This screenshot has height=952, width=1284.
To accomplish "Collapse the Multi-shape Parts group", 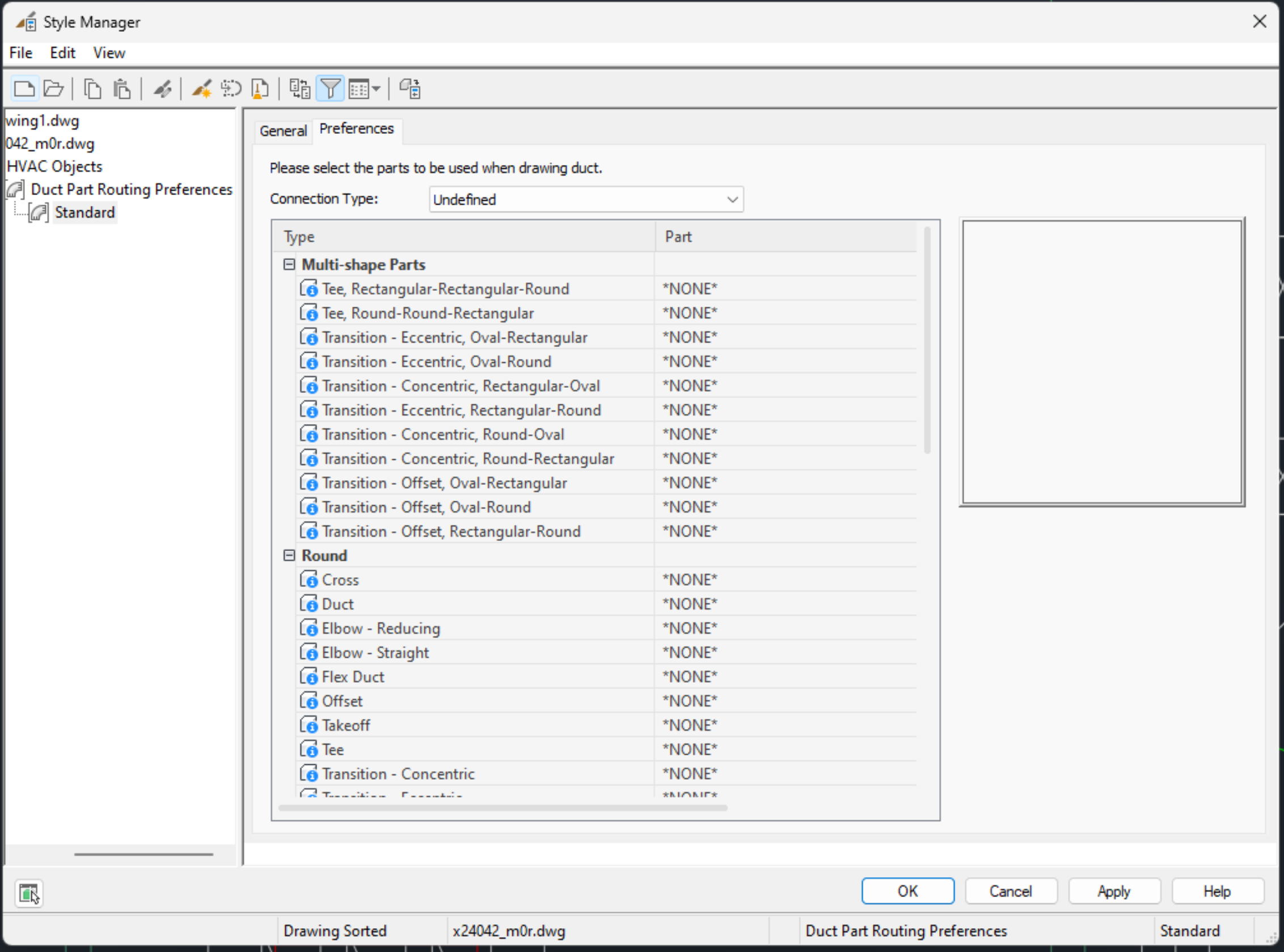I will [289, 265].
